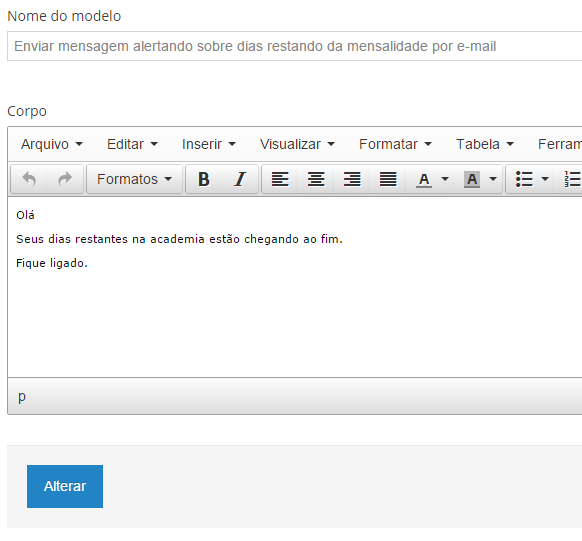
Task: Expand the Formatos dropdown
Action: tap(134, 179)
